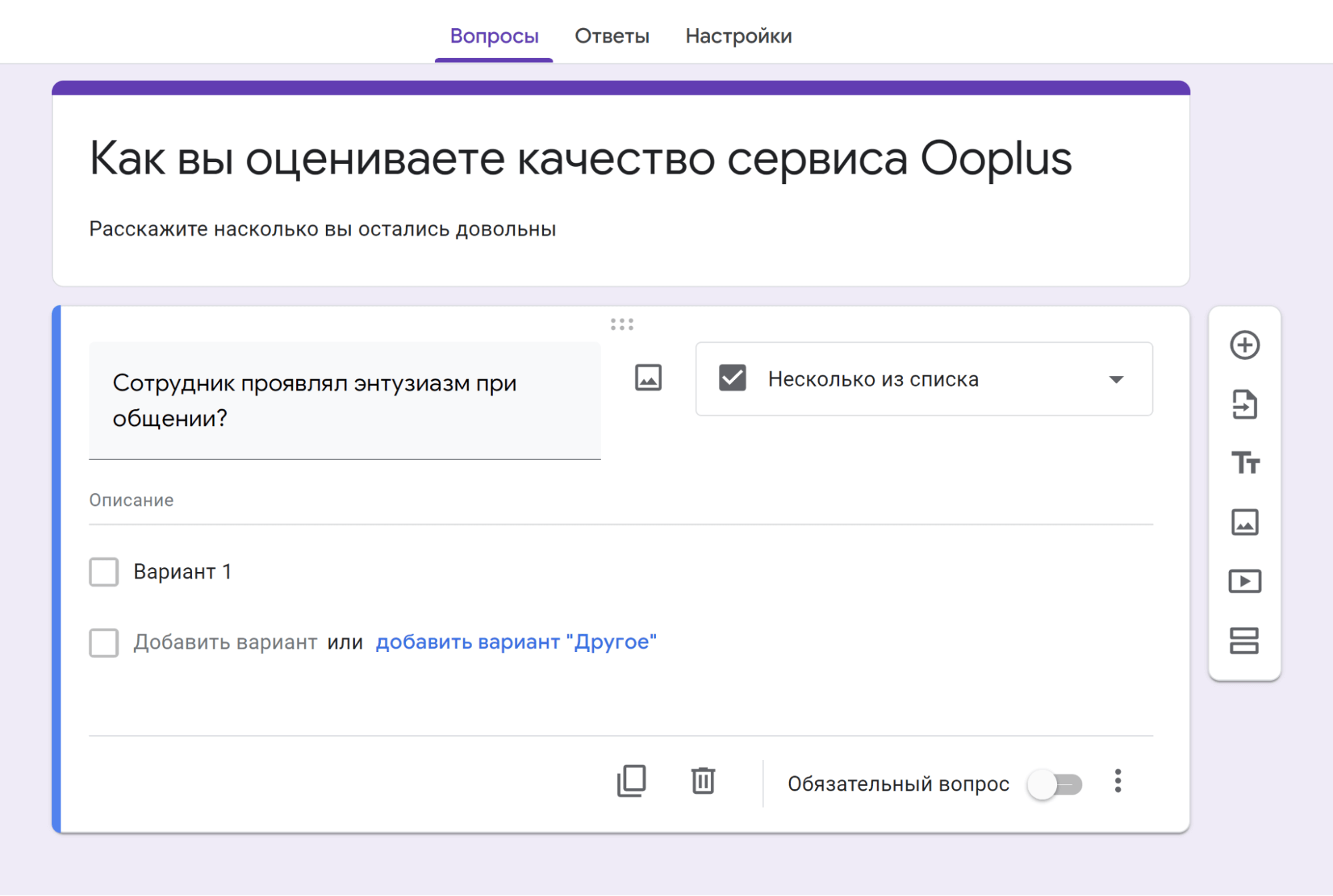Switch to the 'Ответы' tab

[x=612, y=36]
